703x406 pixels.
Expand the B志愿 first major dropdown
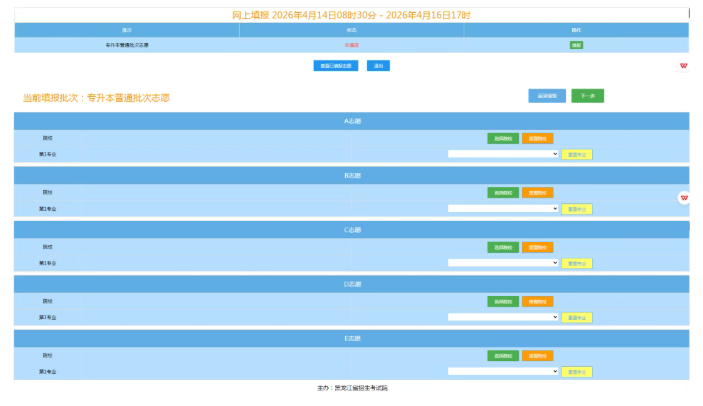coord(503,208)
